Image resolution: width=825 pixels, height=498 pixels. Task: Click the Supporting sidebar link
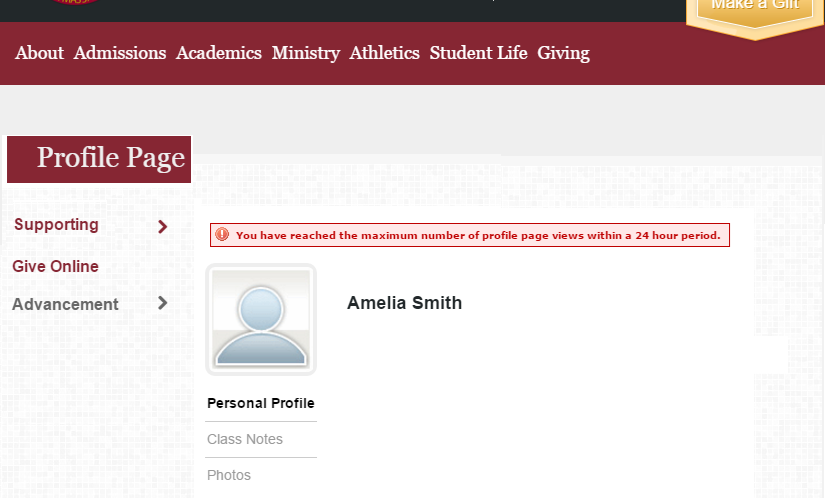coord(56,225)
